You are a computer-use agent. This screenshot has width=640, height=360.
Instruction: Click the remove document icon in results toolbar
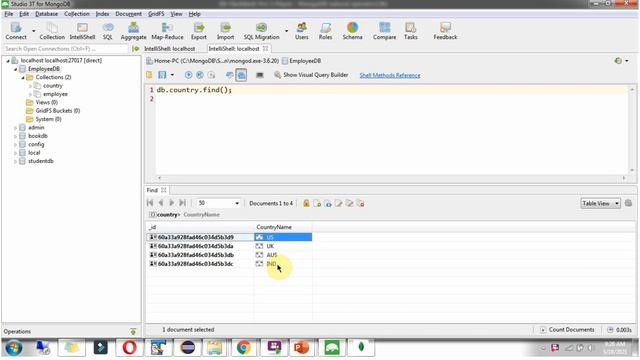360,203
